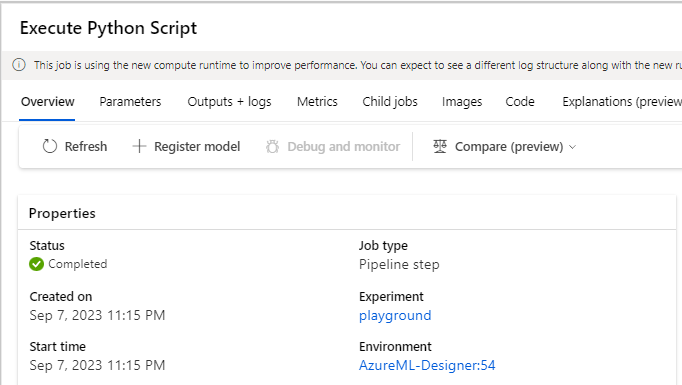682x385 pixels.
Task: Click the Created on date value
Action: point(97,315)
